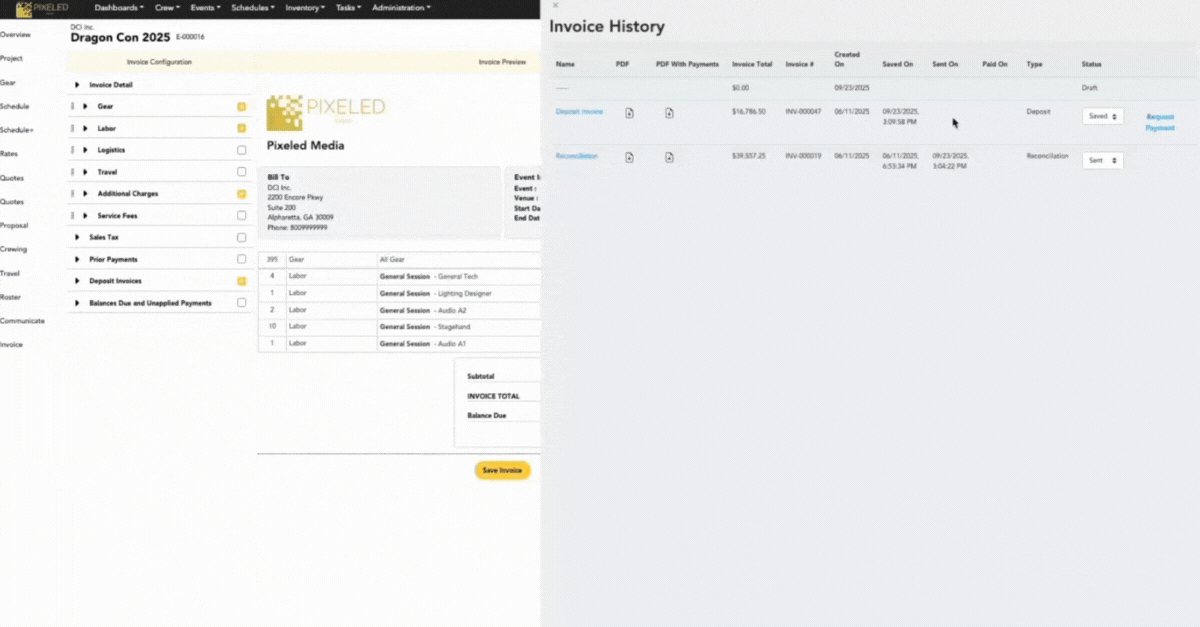Open status dropdown for Deposit Invoice
The width and height of the screenshot is (1200, 627).
coord(1102,116)
